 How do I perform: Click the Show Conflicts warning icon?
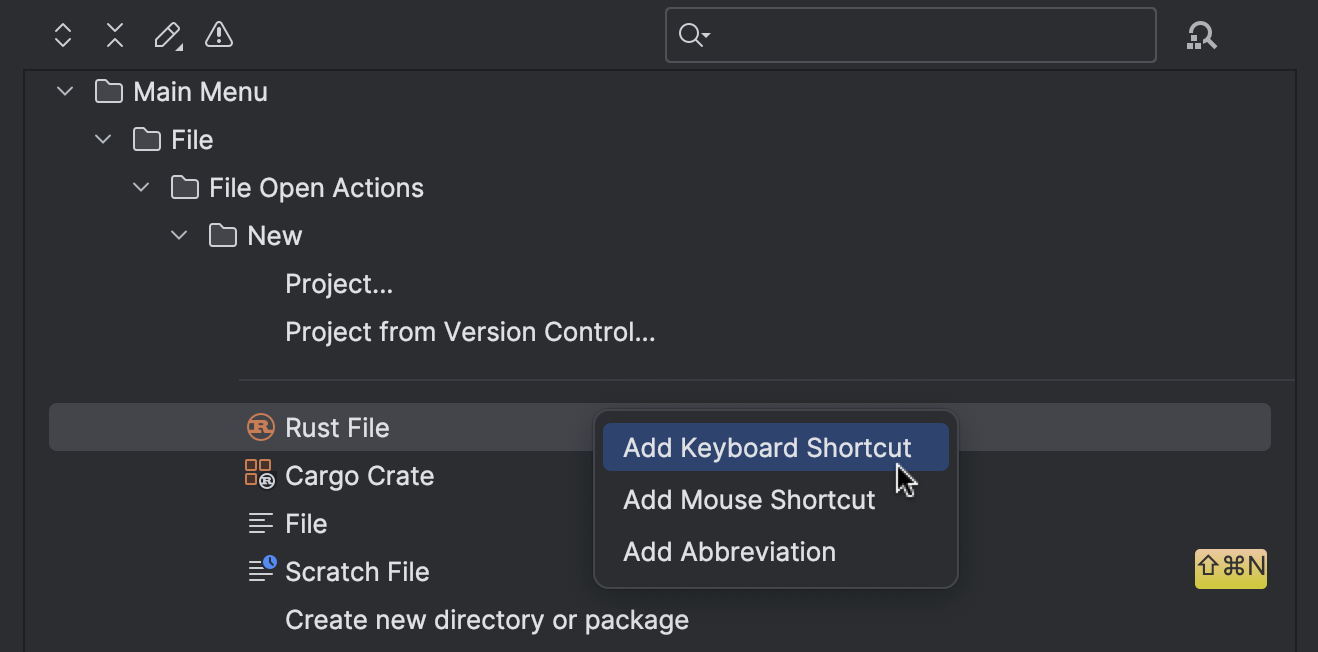[218, 35]
